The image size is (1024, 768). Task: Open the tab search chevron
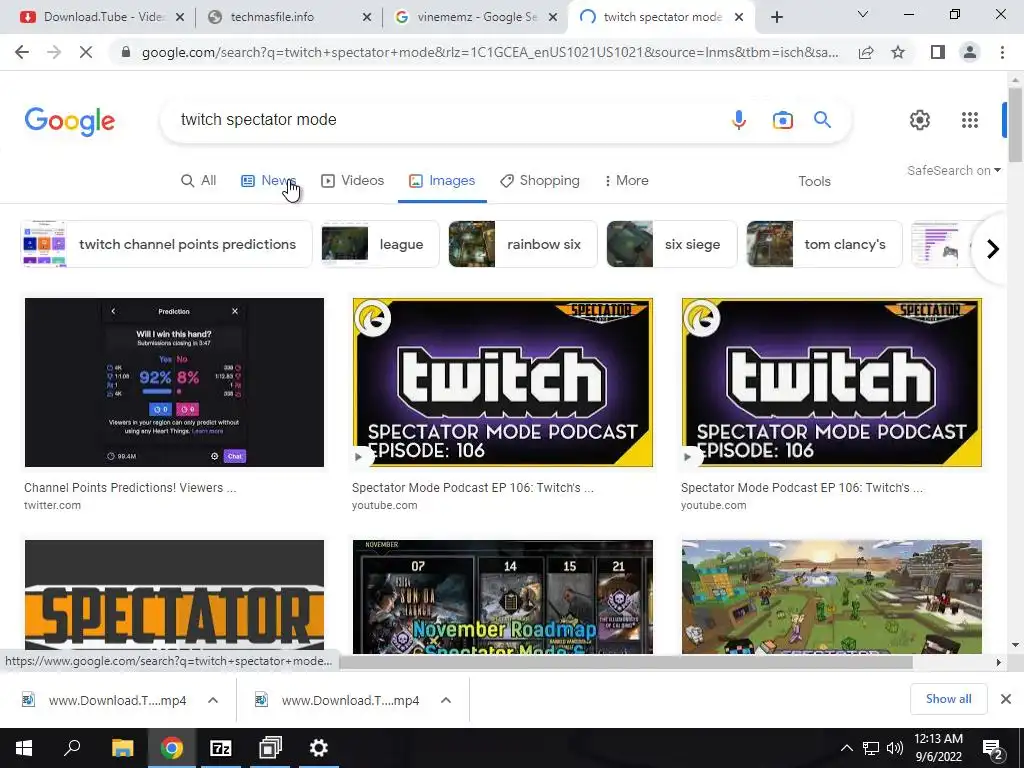[x=863, y=14]
